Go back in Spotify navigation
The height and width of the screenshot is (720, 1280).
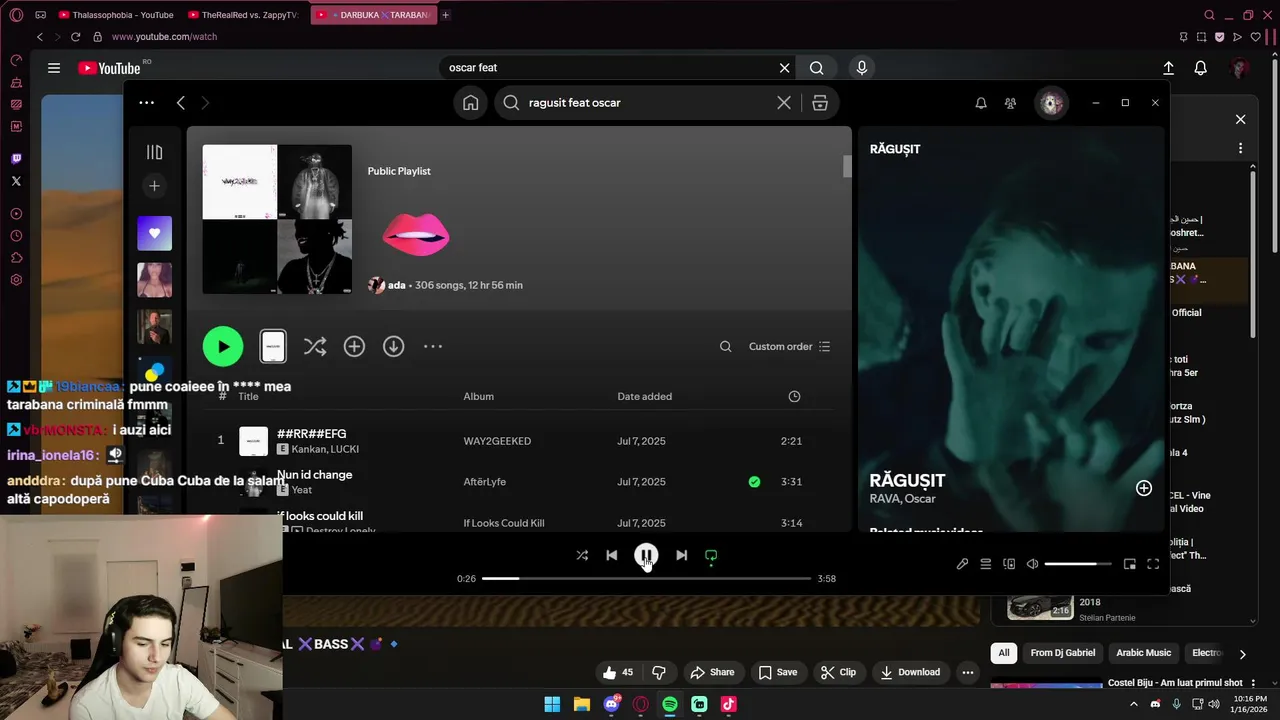coord(180,103)
